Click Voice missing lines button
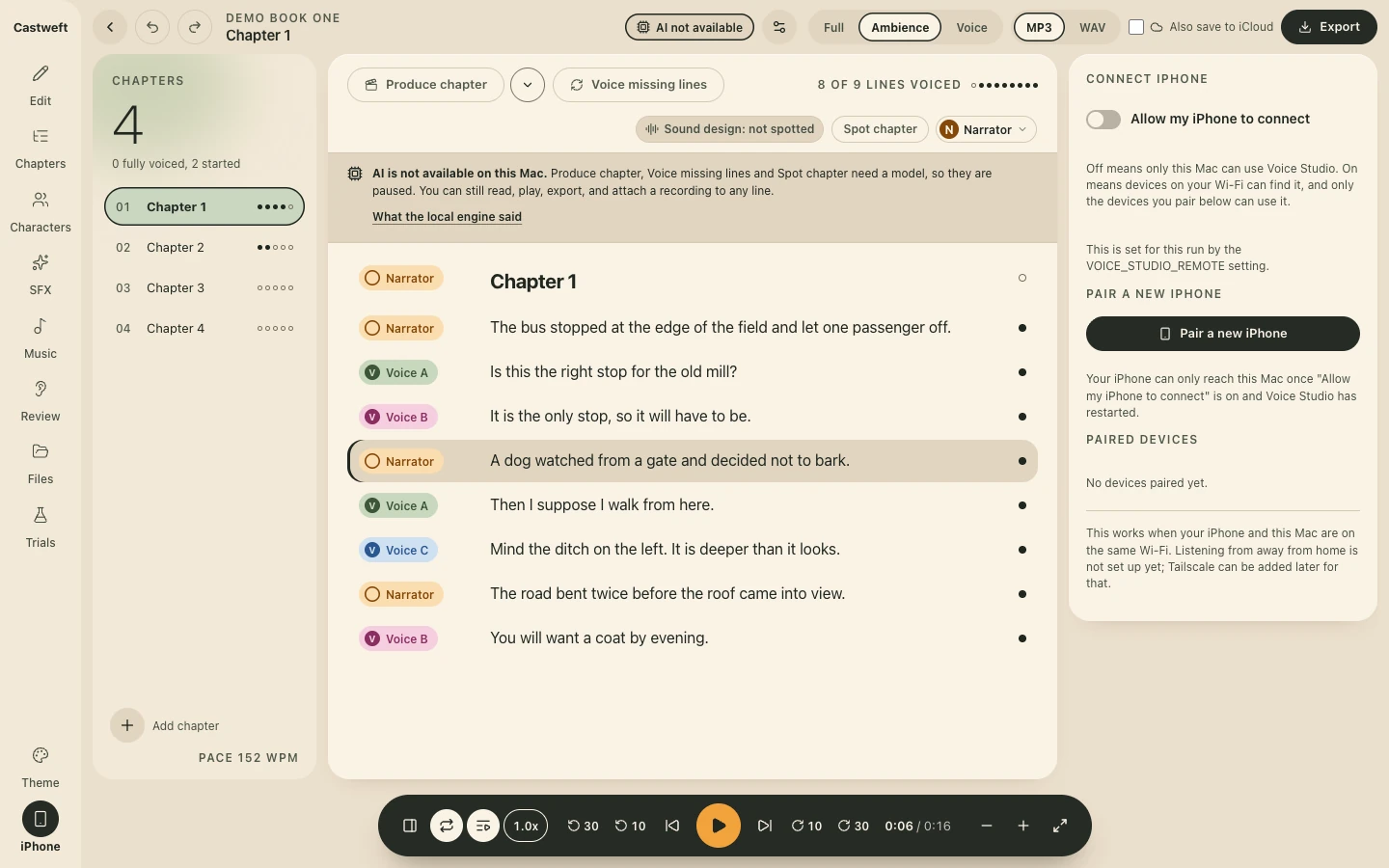The height and width of the screenshot is (868, 1389). click(x=639, y=85)
